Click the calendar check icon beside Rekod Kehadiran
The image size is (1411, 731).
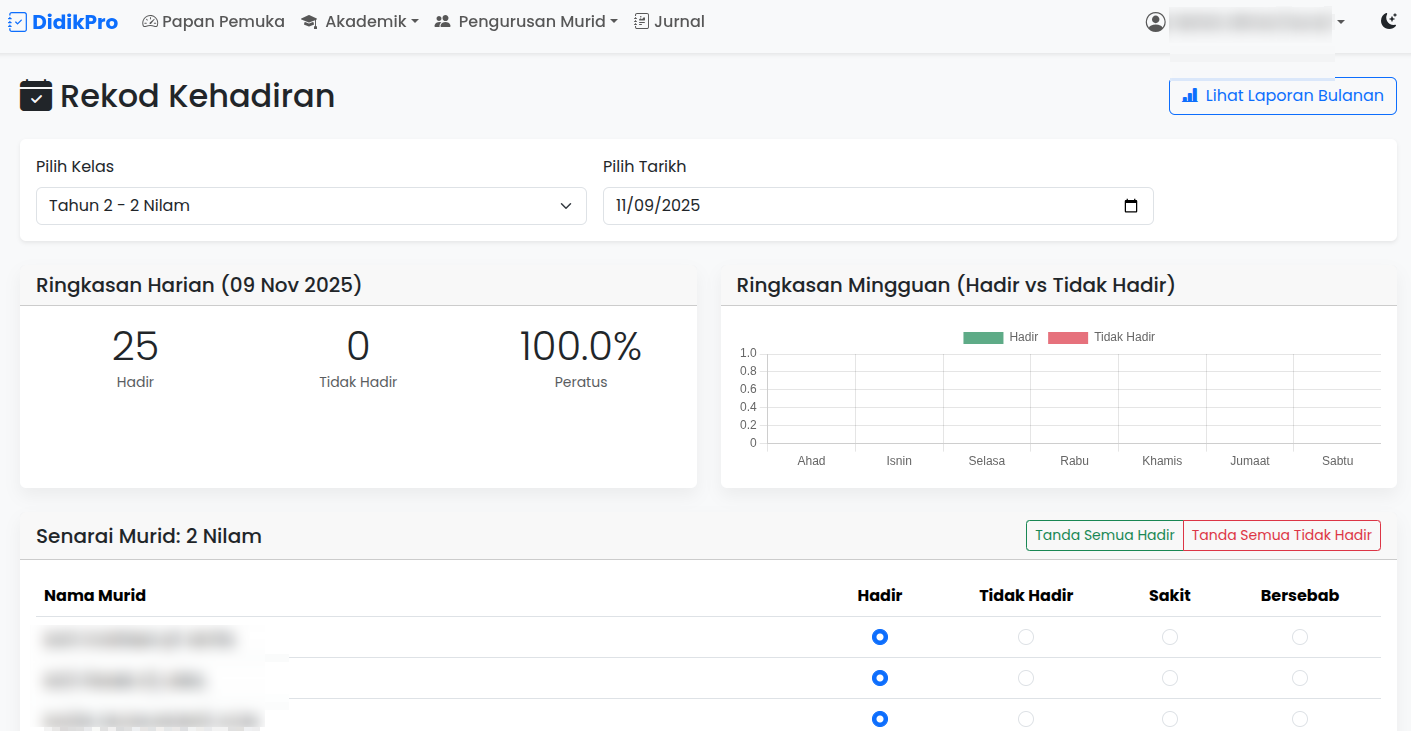tap(35, 95)
